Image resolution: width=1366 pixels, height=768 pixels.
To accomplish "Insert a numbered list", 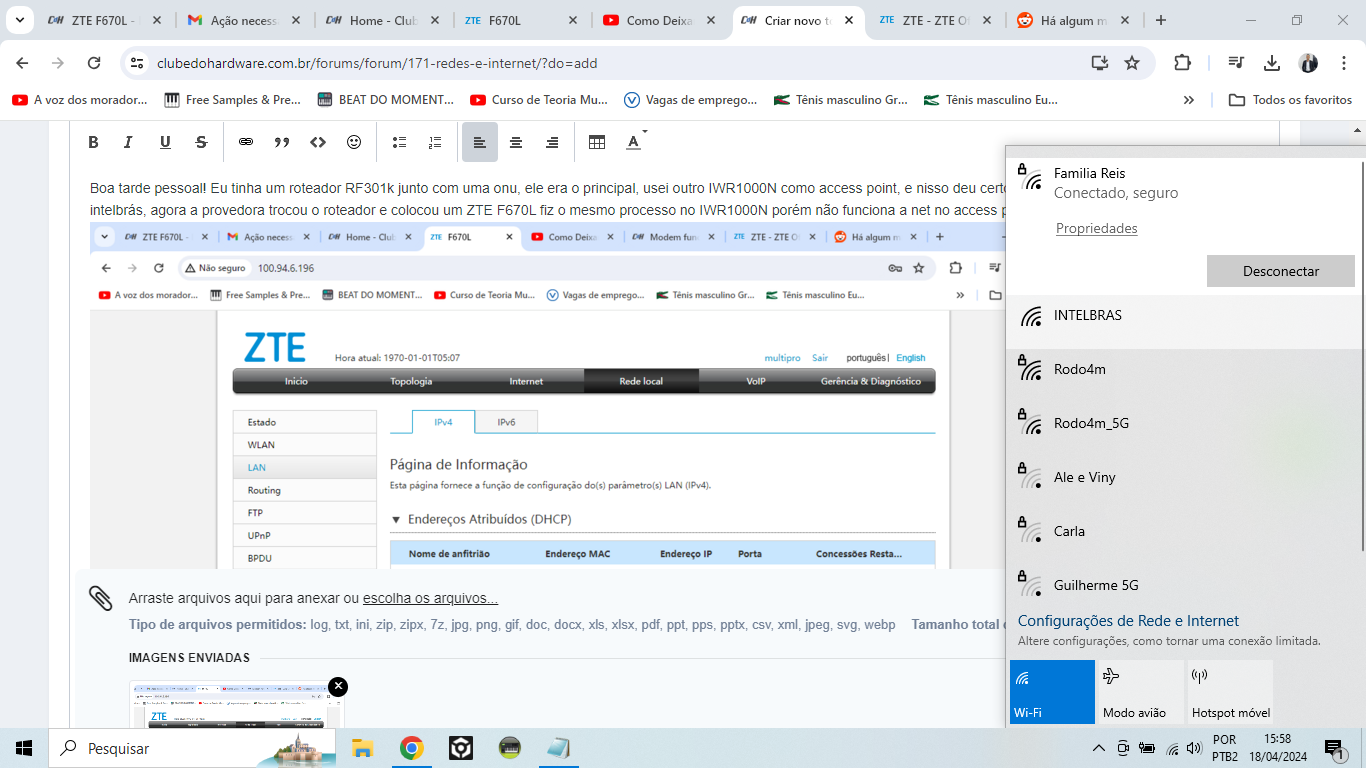I will click(435, 142).
